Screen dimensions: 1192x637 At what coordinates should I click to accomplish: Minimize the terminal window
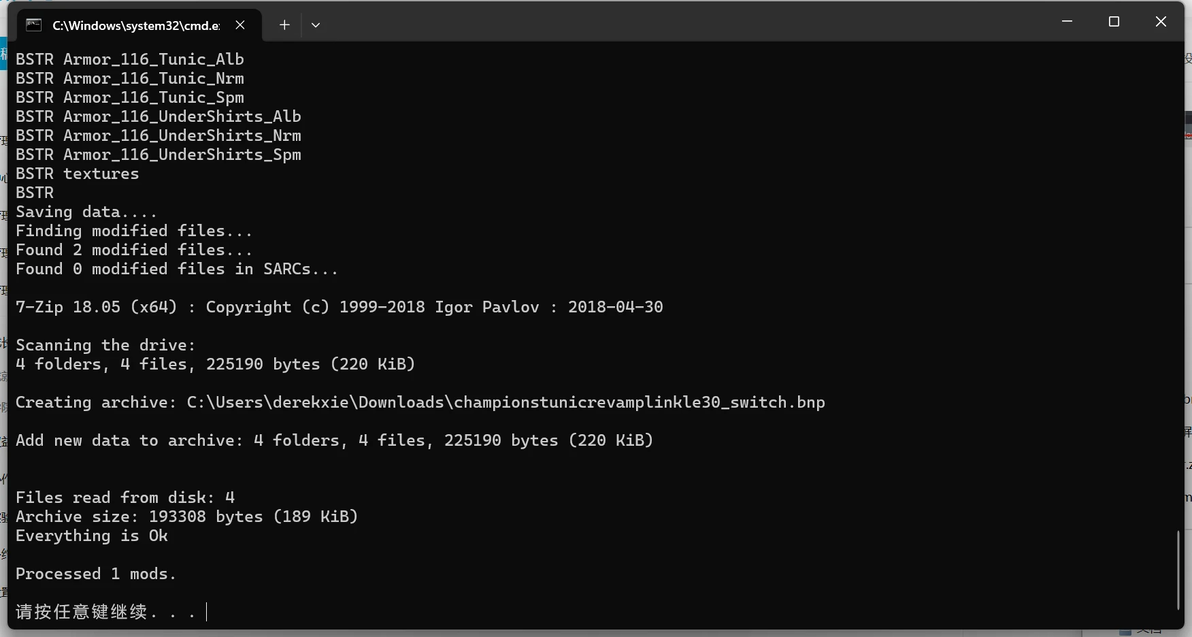[1066, 22]
